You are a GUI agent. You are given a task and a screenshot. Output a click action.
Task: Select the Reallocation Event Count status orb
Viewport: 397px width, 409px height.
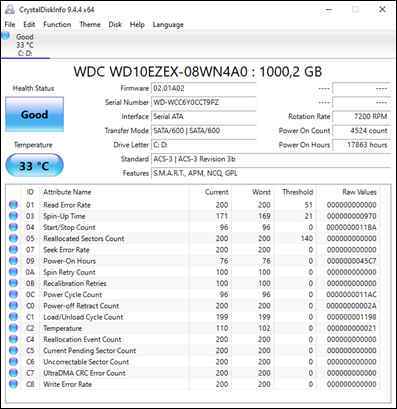click(13, 339)
